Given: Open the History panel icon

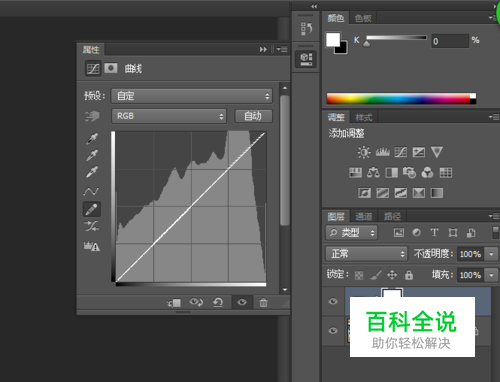Looking at the screenshot, I should 306,29.
